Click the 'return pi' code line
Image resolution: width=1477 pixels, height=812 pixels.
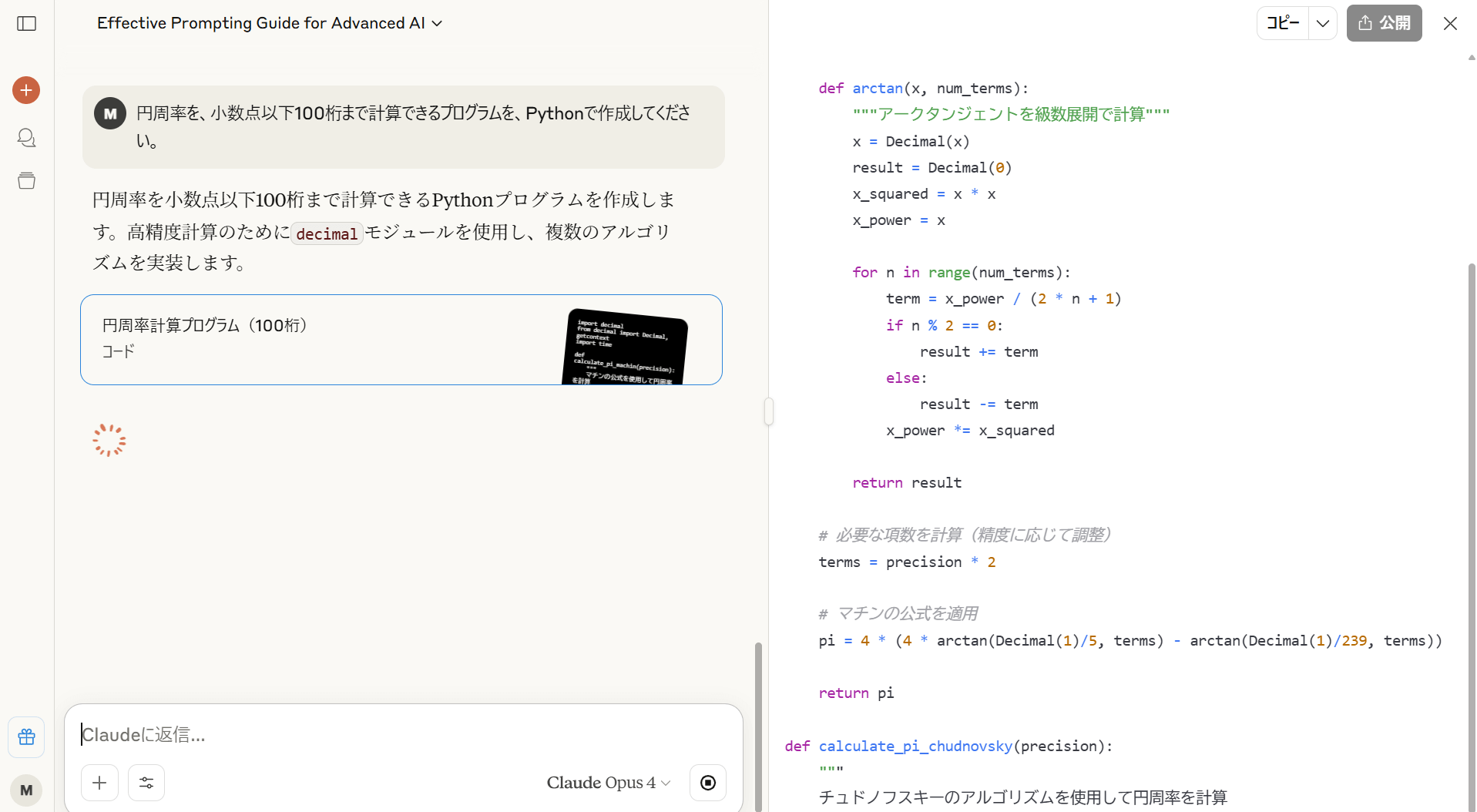pos(856,693)
